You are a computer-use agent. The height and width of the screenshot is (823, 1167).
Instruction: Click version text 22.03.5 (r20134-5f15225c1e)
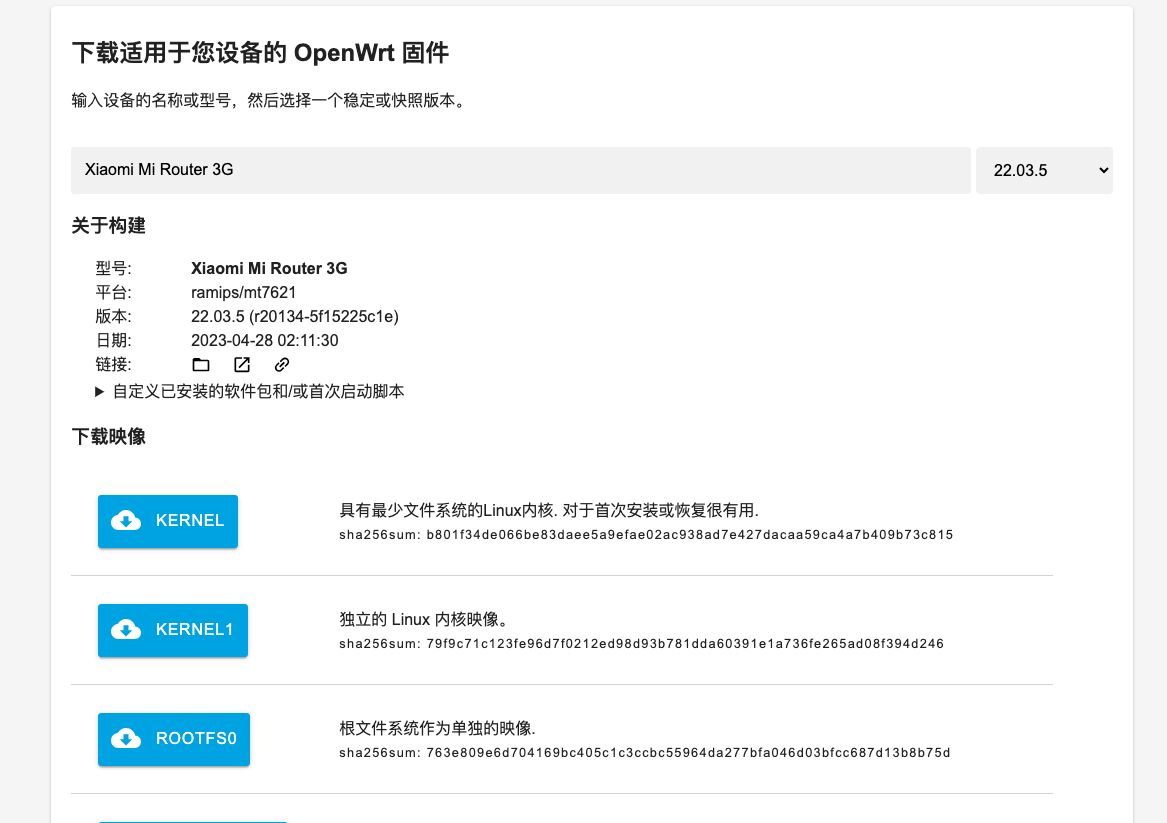pos(295,316)
